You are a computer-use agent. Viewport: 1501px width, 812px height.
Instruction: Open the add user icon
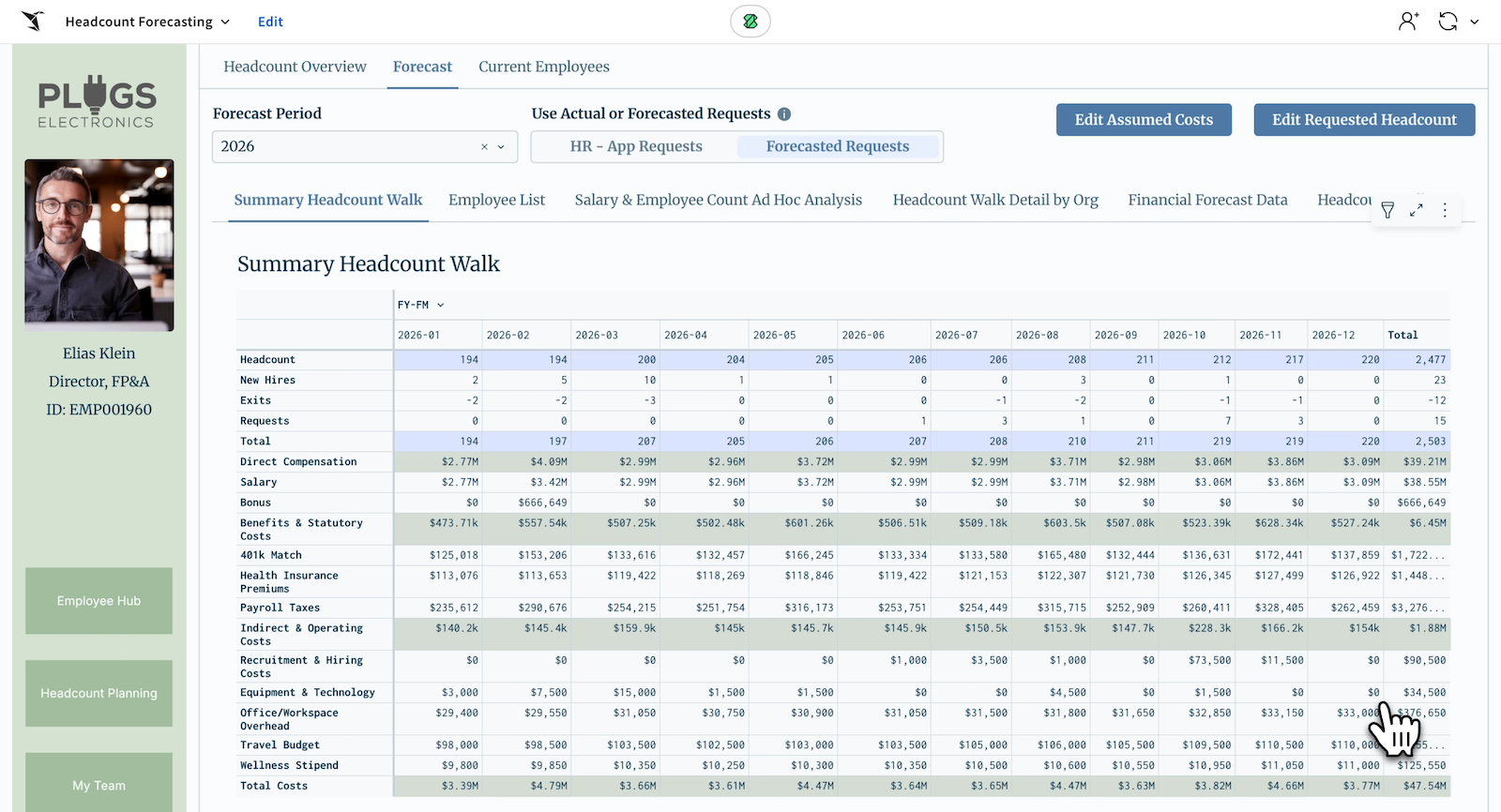1408,21
